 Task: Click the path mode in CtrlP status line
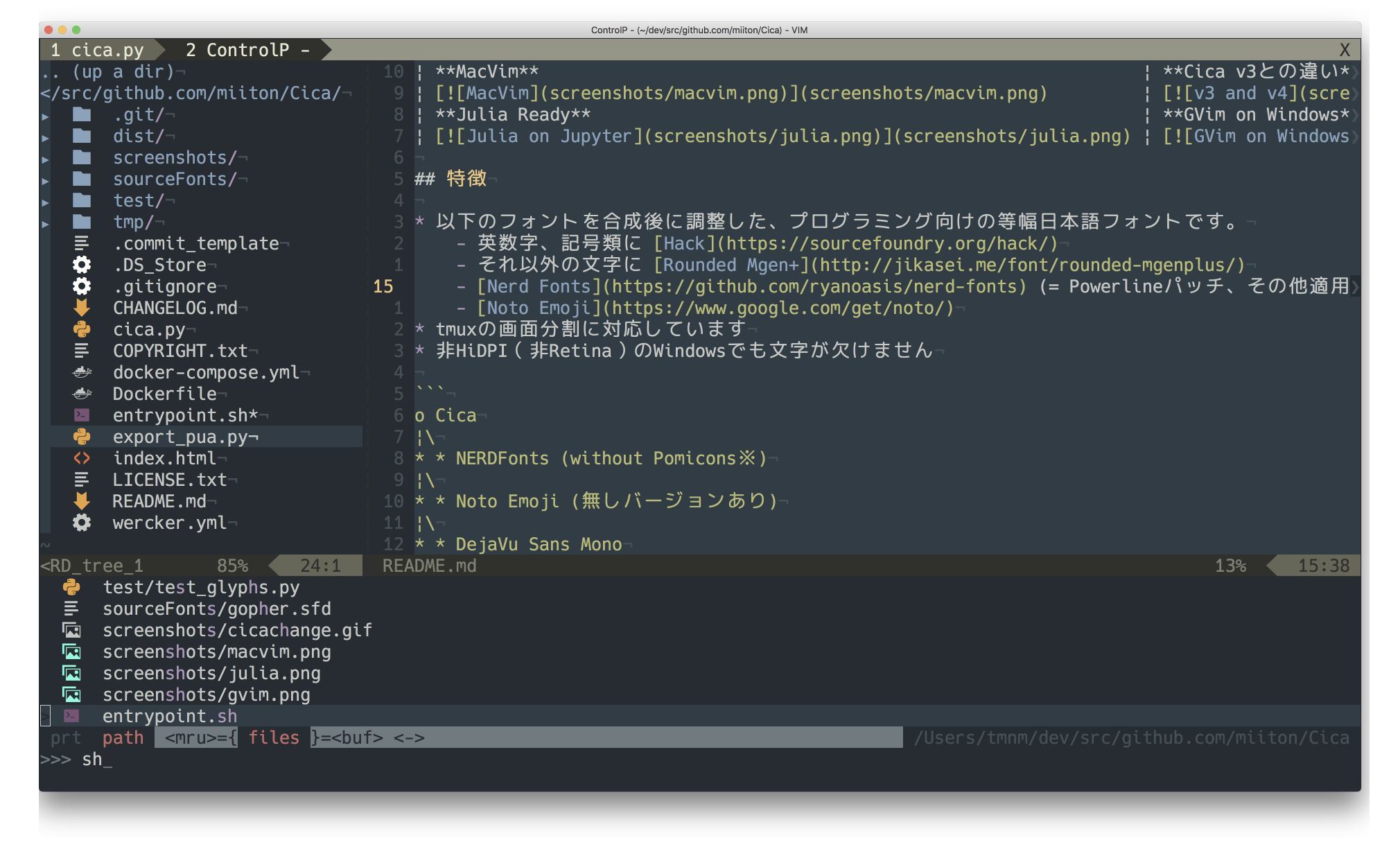pyautogui.click(x=123, y=737)
